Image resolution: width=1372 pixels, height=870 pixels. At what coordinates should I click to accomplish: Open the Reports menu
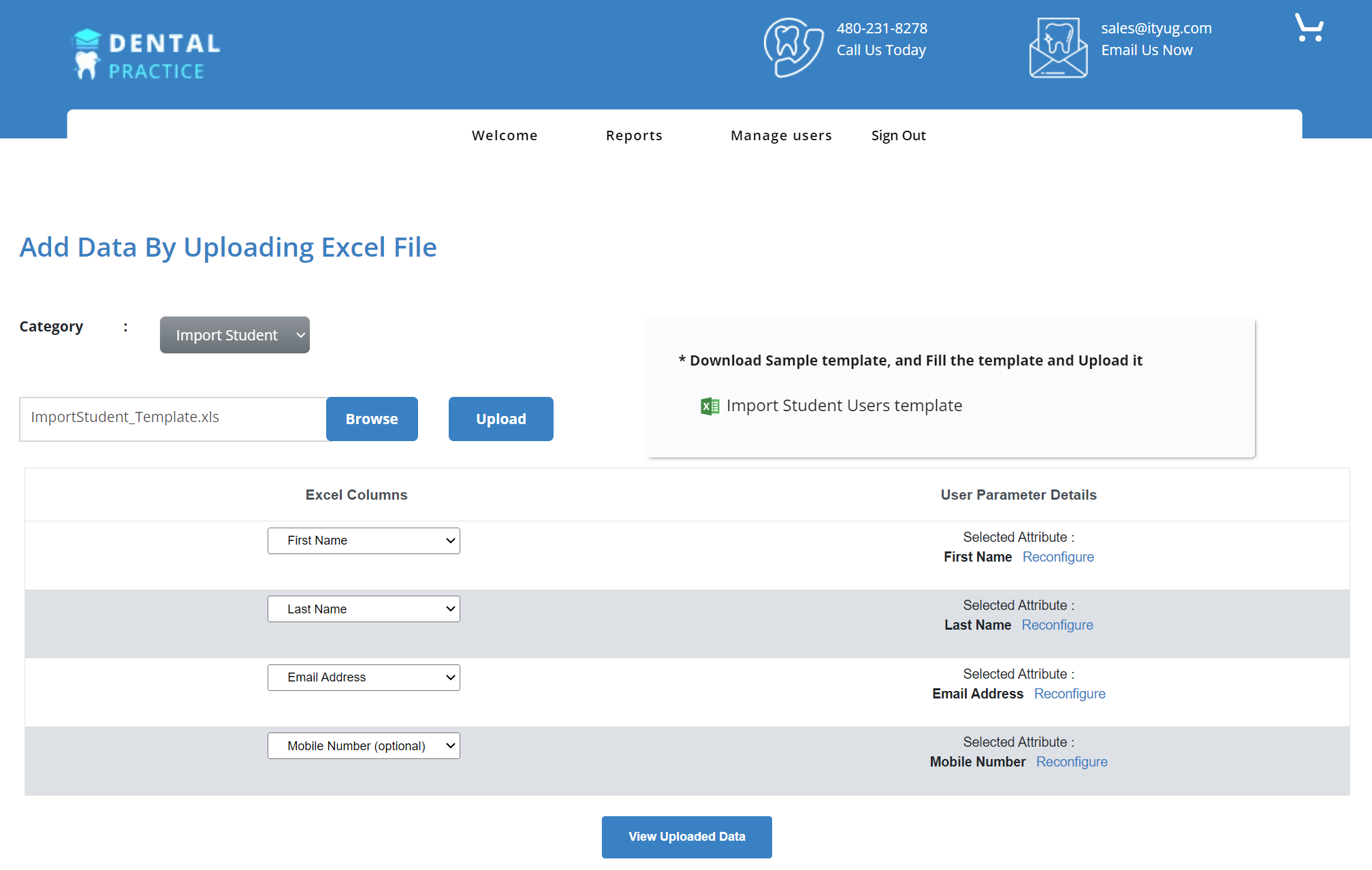(634, 135)
